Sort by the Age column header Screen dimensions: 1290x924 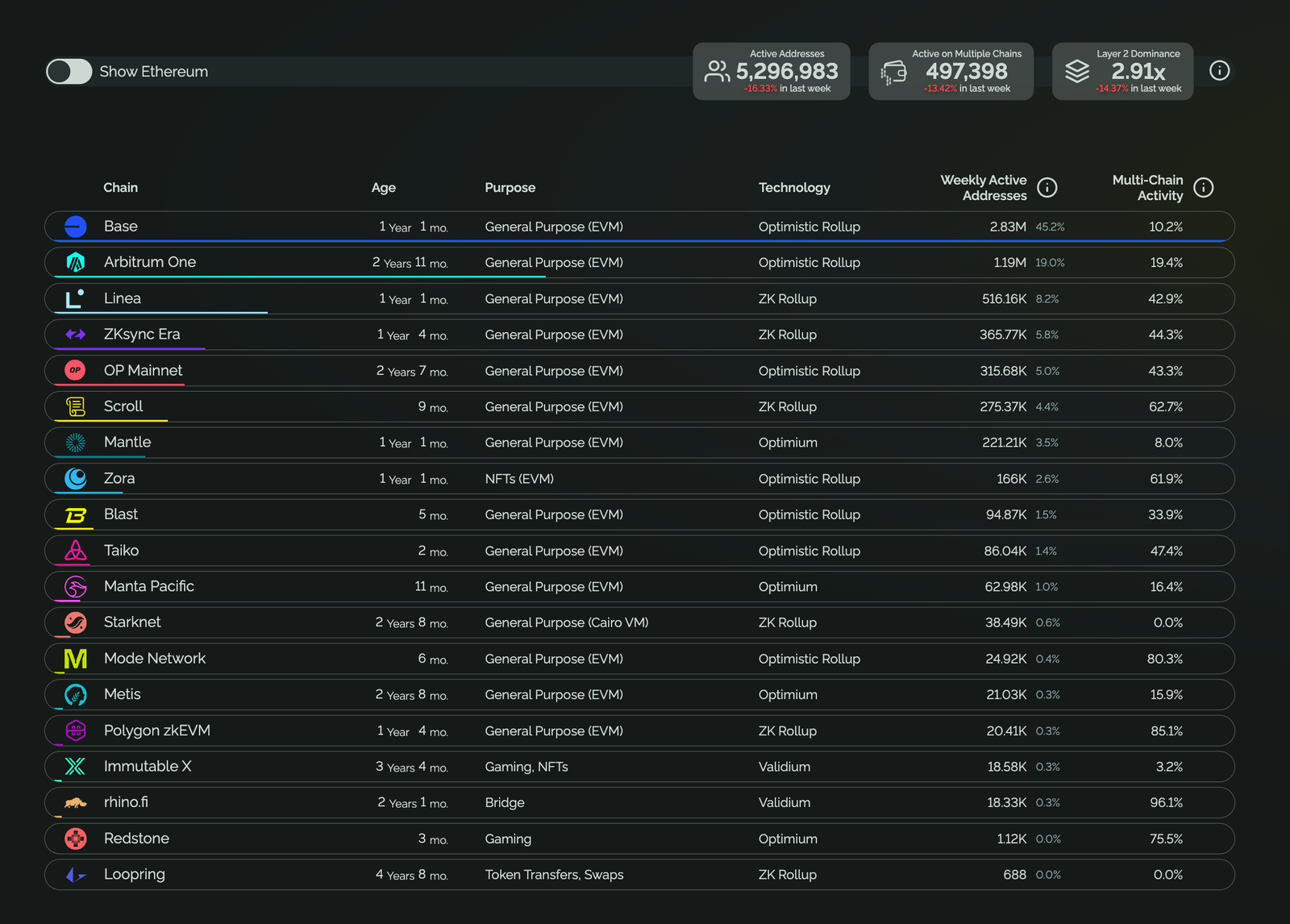click(x=384, y=188)
